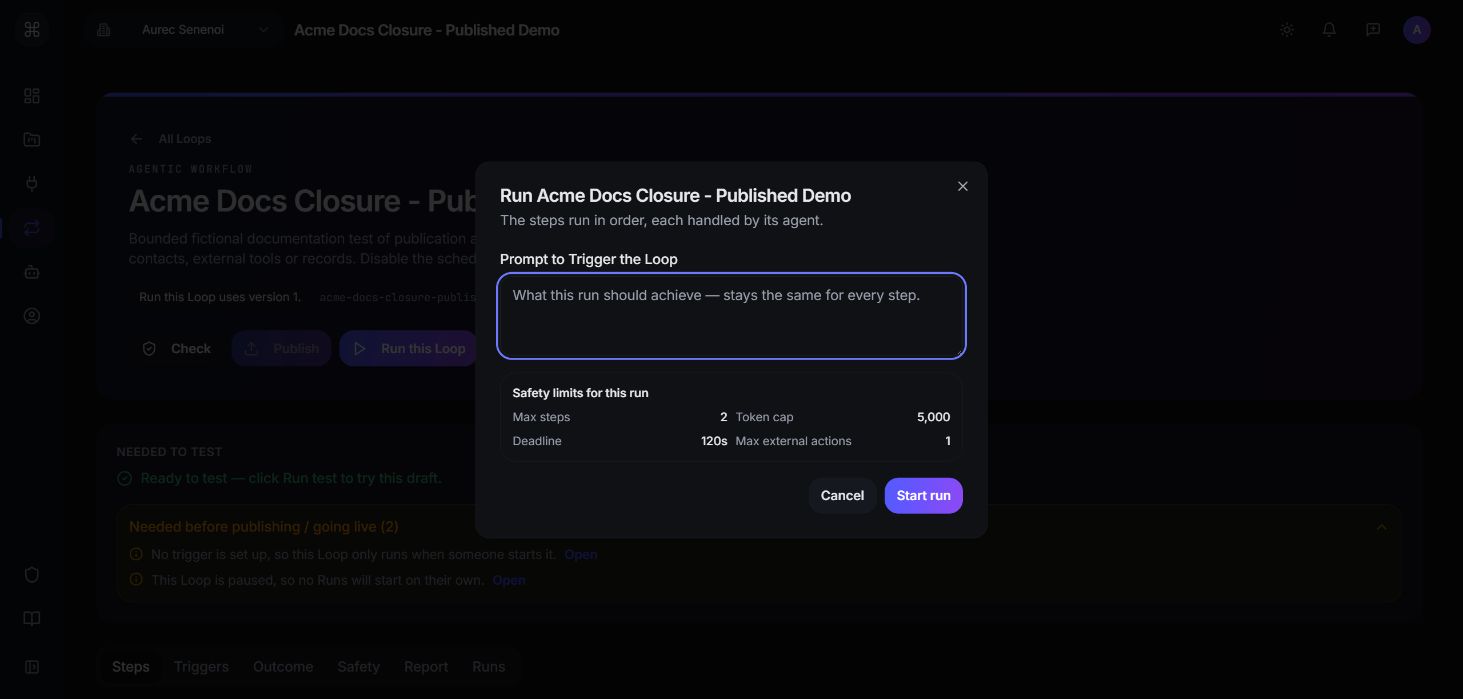The image size is (1463, 699).
Task: Open the plug integrations icon in sidebar
Action: [32, 184]
